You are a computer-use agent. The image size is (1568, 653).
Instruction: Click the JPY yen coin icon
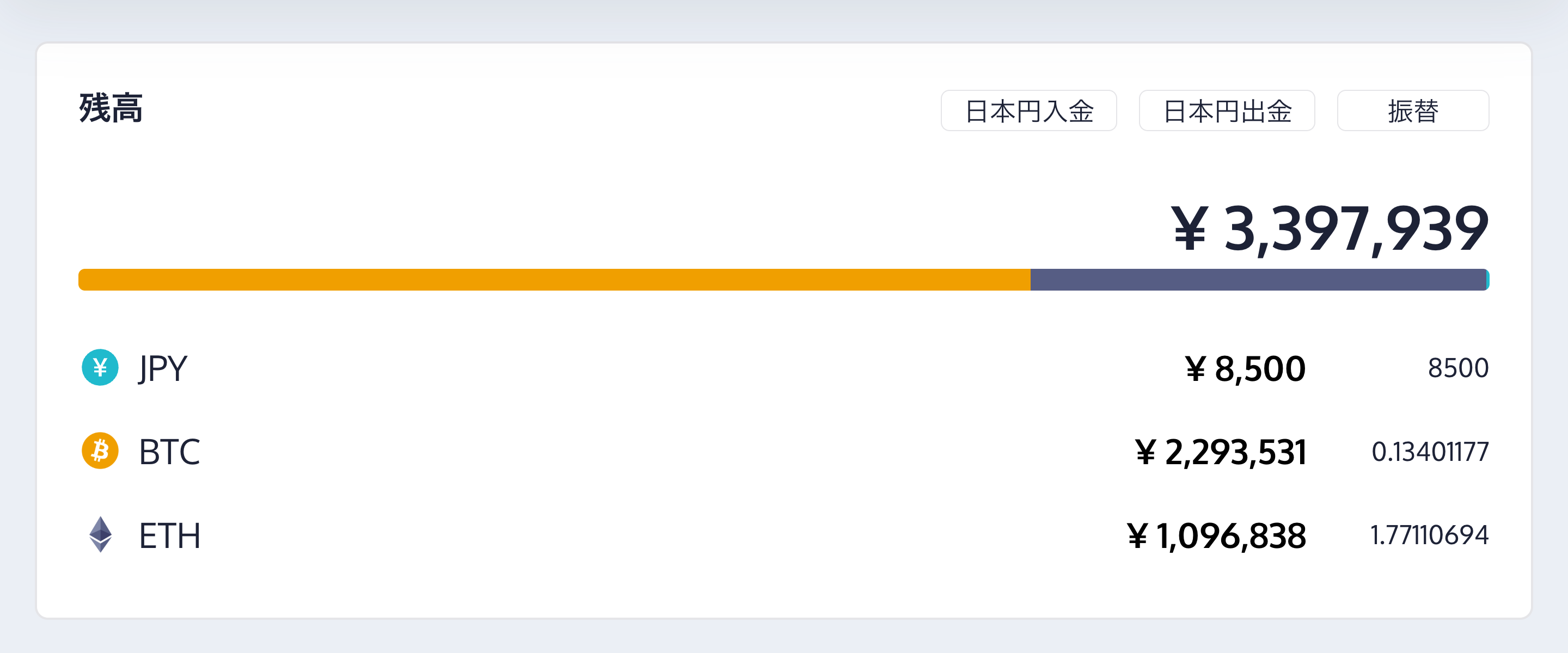click(x=100, y=367)
